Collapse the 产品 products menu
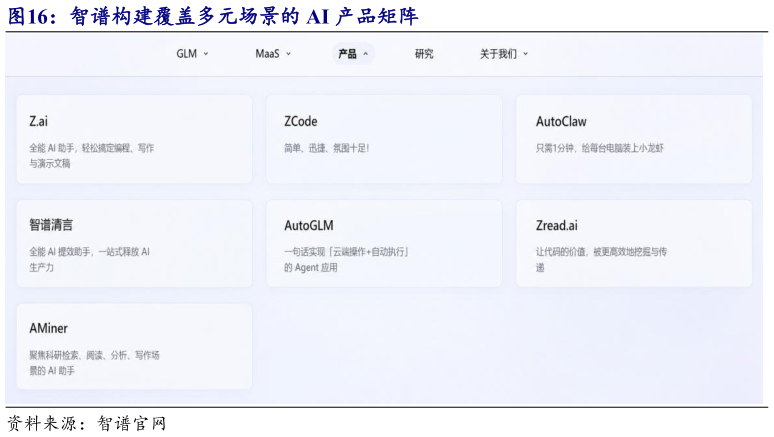 click(x=353, y=54)
